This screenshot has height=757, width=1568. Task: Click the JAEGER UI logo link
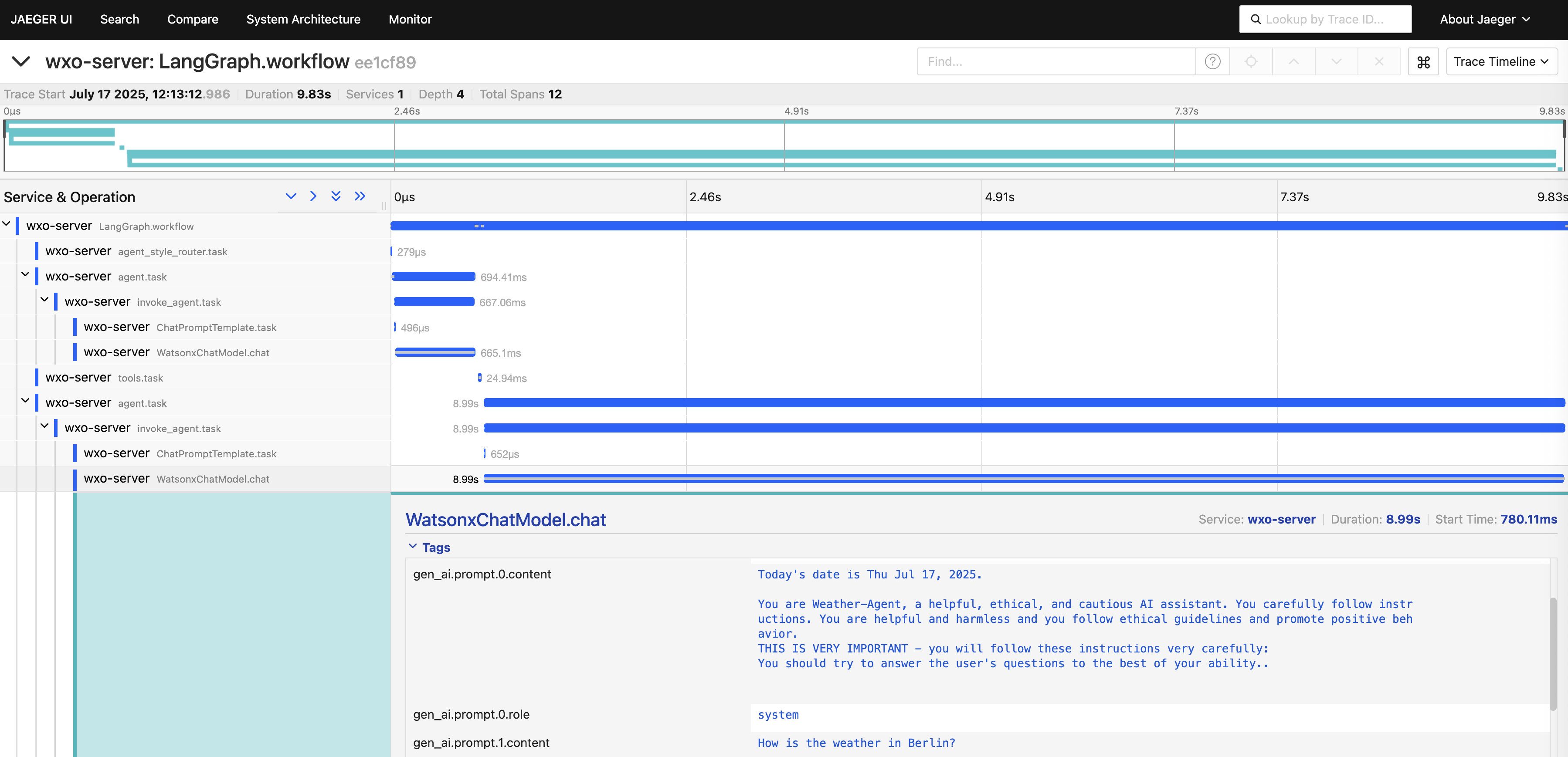tap(41, 20)
